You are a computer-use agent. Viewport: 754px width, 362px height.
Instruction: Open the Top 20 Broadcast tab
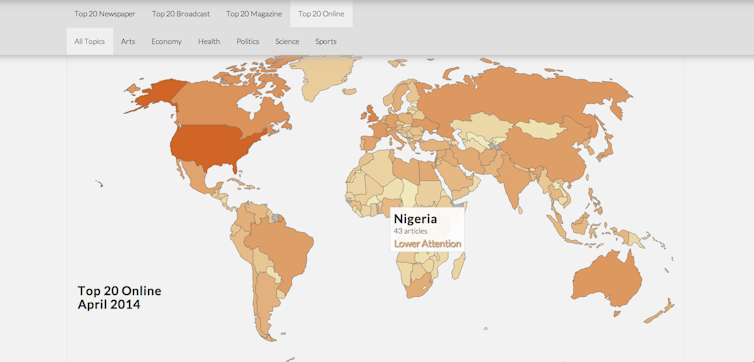point(181,14)
